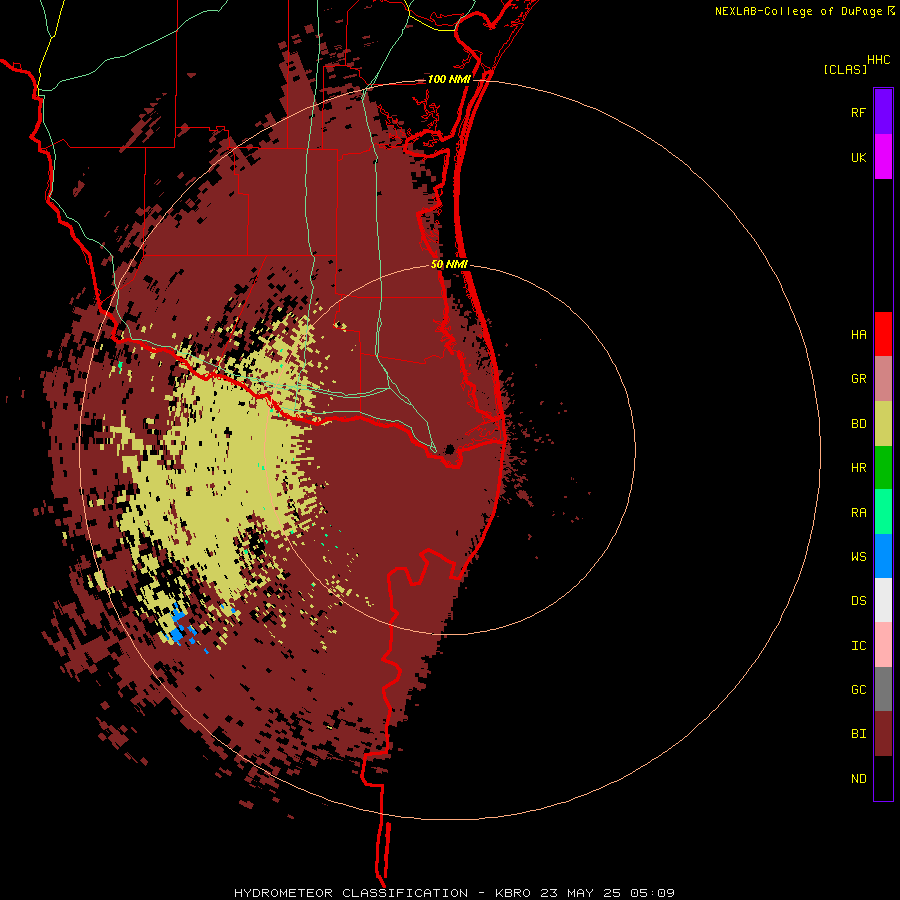Click the black KBRO radar site dot
The image size is (900, 900).
(450, 449)
